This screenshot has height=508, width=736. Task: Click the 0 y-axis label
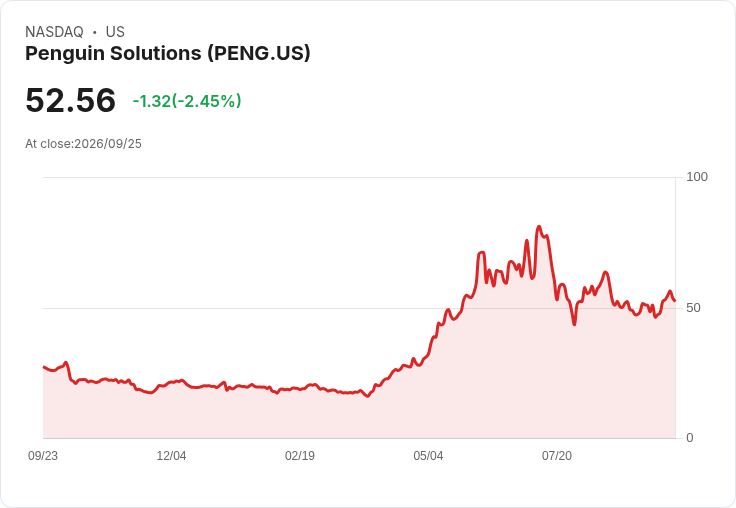click(x=690, y=438)
